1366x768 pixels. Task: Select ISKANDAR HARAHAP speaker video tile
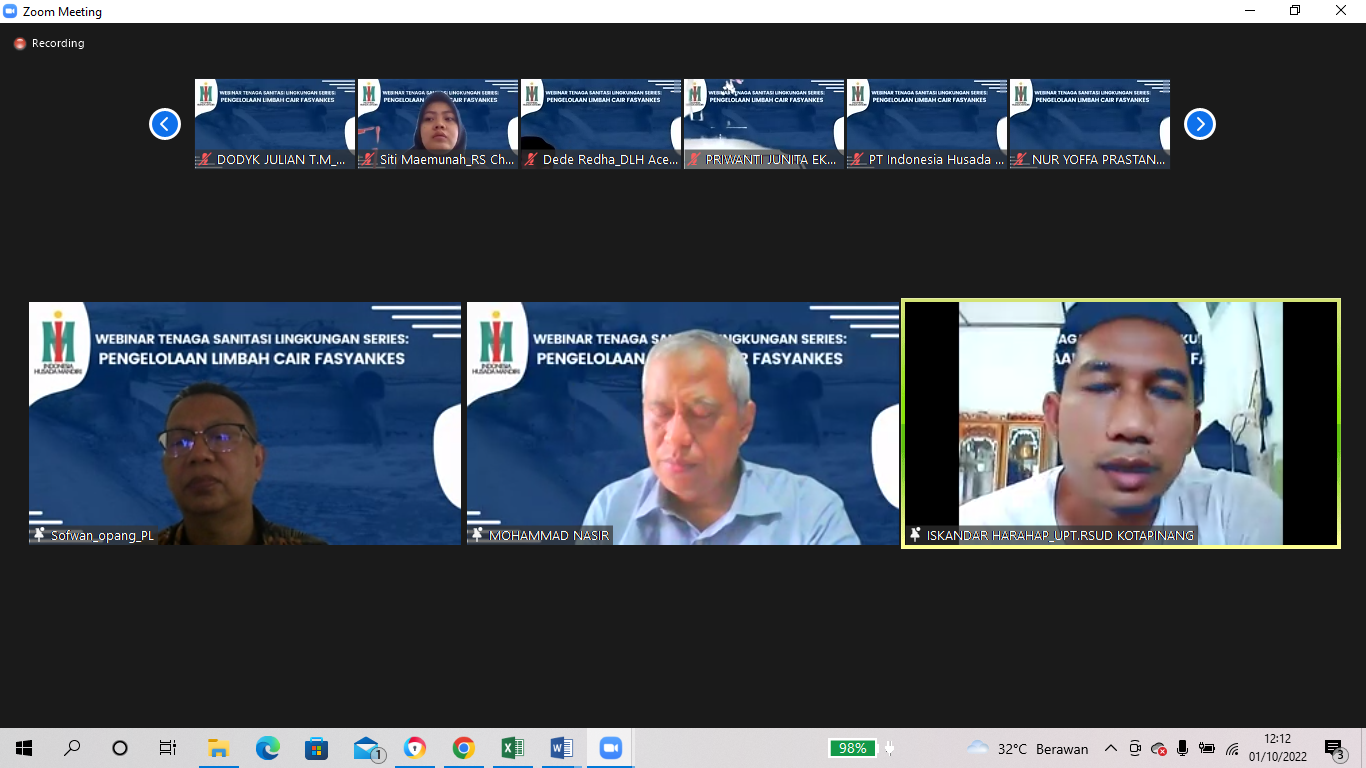1120,423
